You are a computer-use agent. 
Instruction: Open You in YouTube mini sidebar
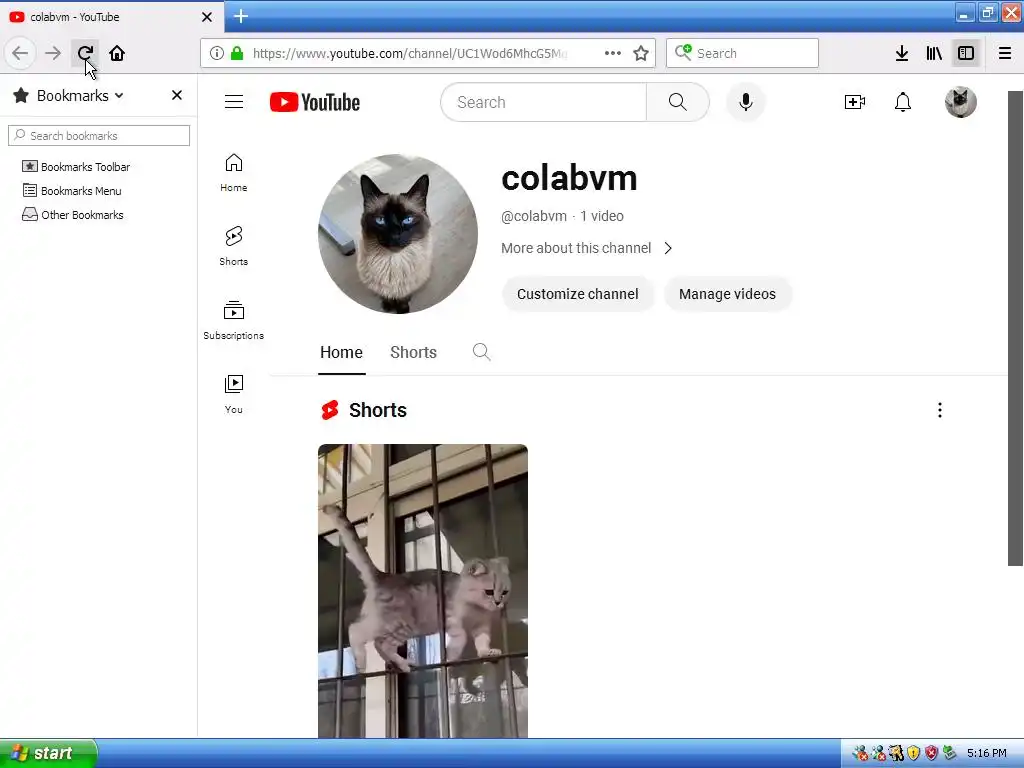coord(234,394)
